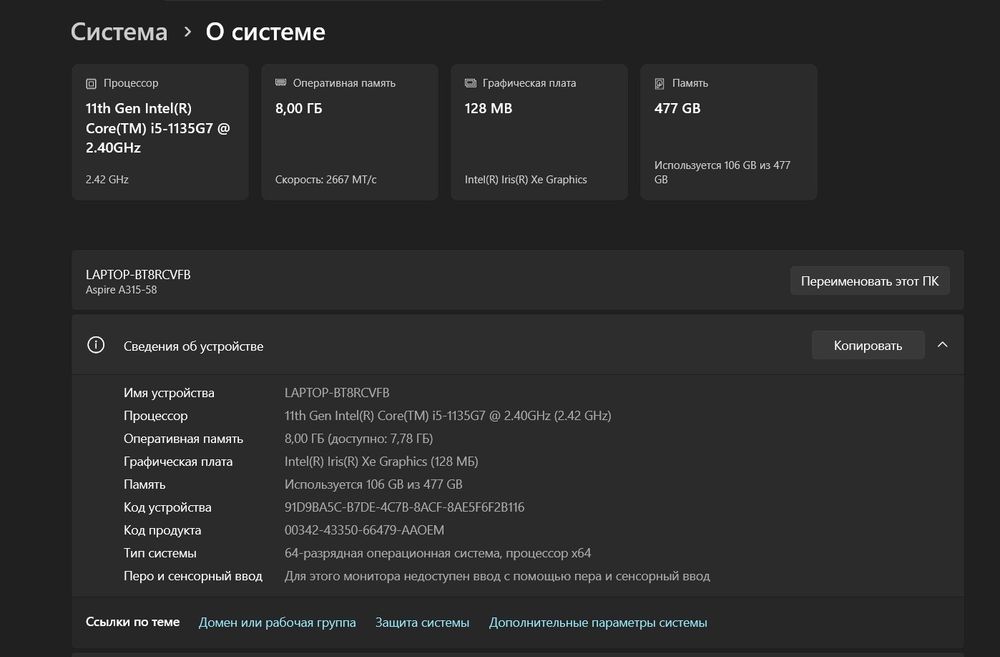Click 2.42 GHz text in processor card
Screen dimensions: 1000x657
point(107,179)
